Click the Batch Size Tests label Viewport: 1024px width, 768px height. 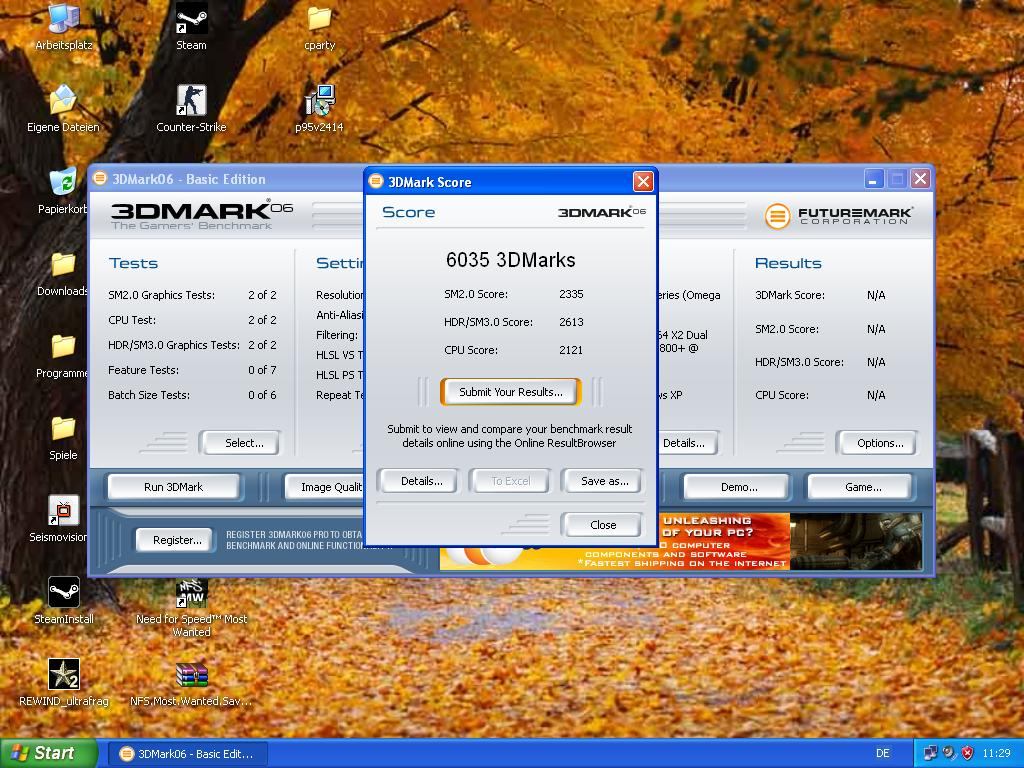149,395
